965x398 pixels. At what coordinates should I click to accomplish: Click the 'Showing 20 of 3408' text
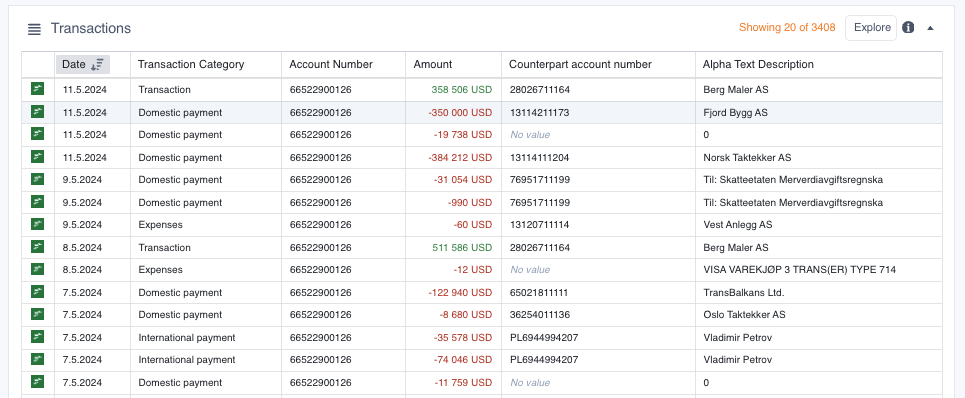pos(787,28)
